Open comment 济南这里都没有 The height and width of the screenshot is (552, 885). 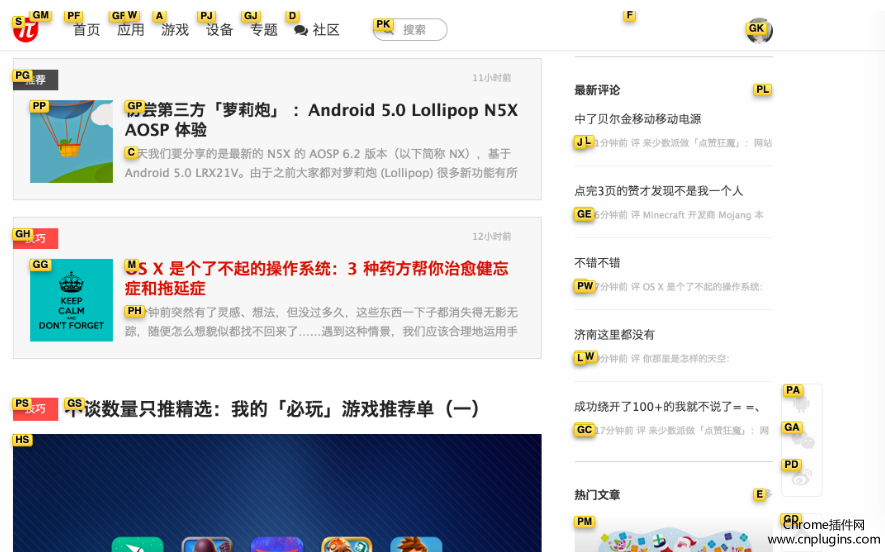click(615, 335)
